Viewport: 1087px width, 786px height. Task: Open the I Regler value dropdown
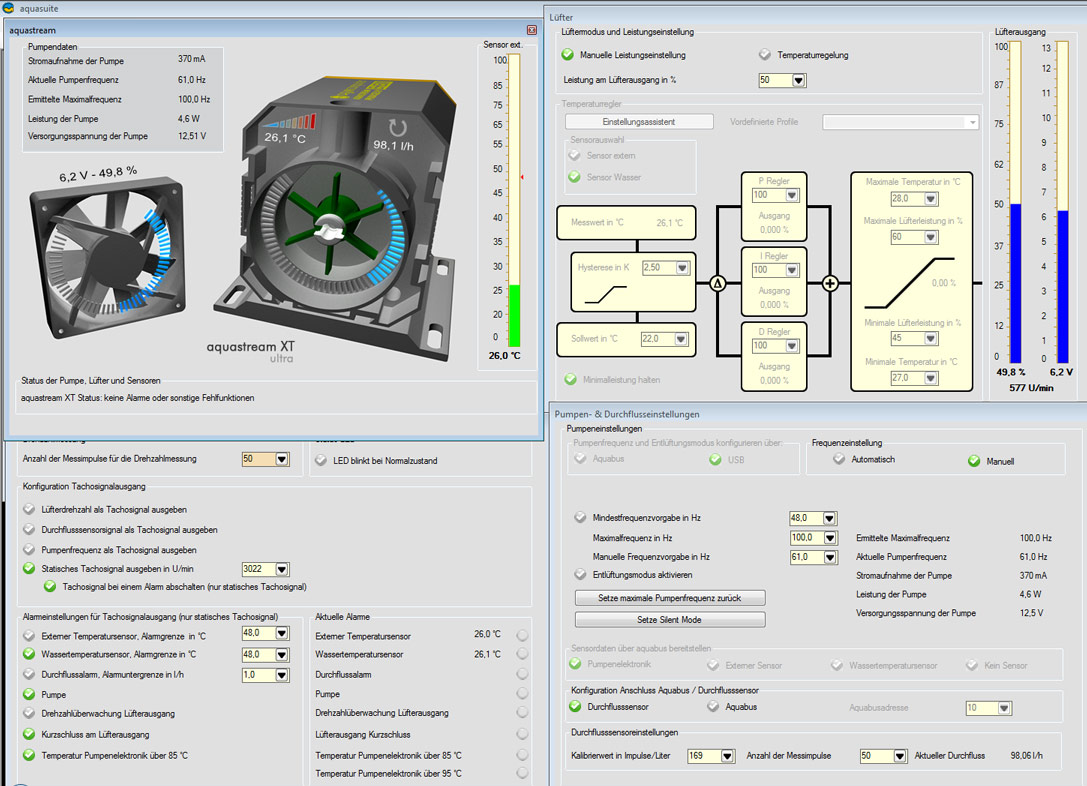point(792,270)
